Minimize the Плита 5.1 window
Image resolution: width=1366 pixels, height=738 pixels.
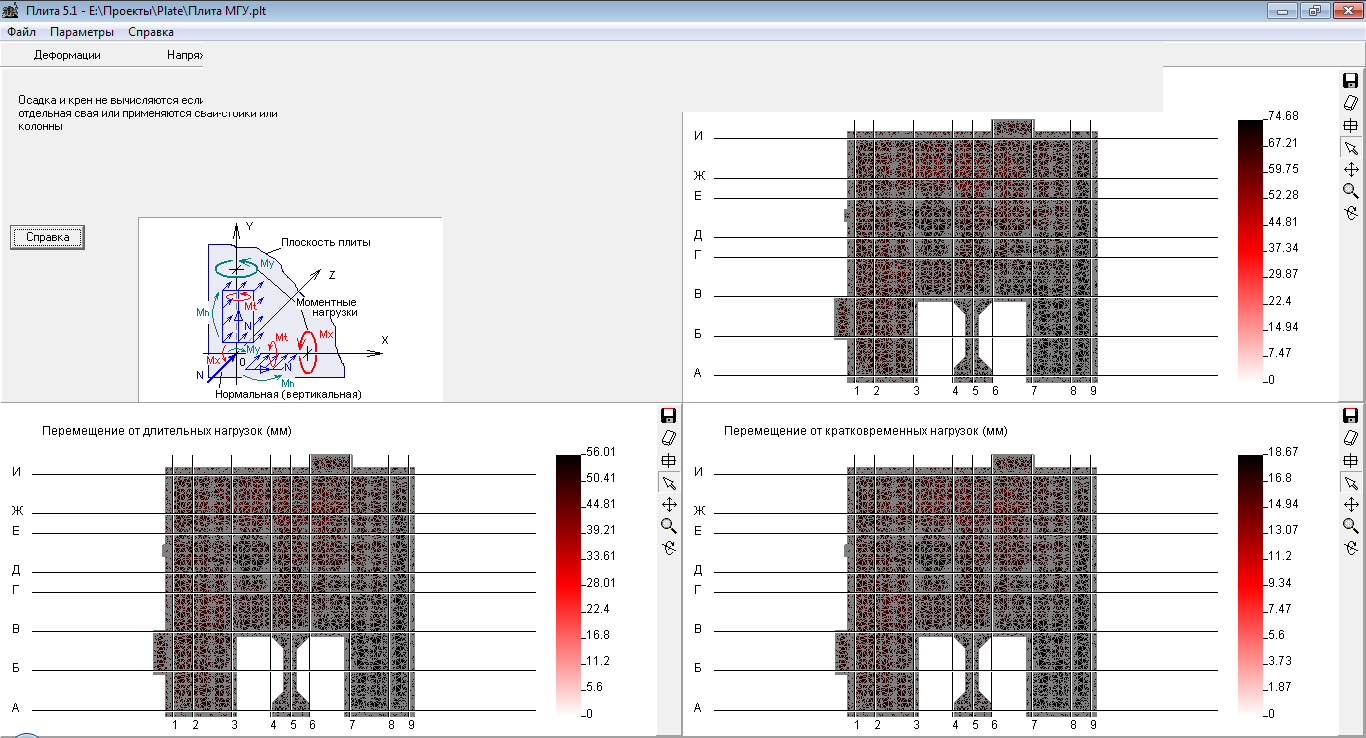point(1281,10)
